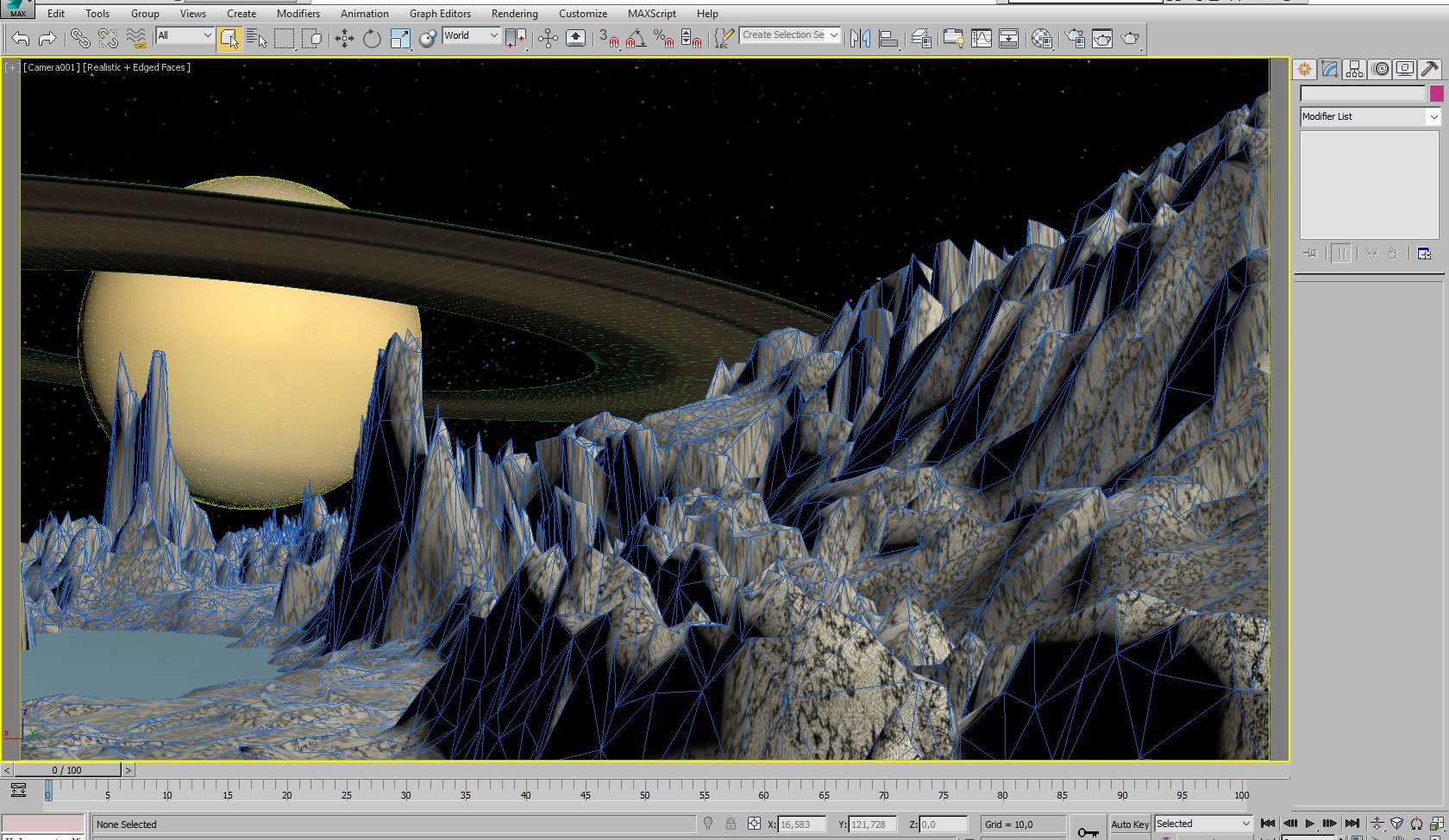Open the All selection filter dropdown
The width and height of the screenshot is (1449, 840).
pos(185,35)
